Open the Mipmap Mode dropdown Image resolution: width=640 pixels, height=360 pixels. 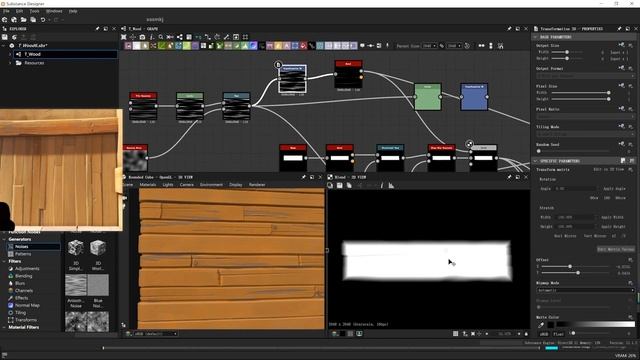(585, 290)
